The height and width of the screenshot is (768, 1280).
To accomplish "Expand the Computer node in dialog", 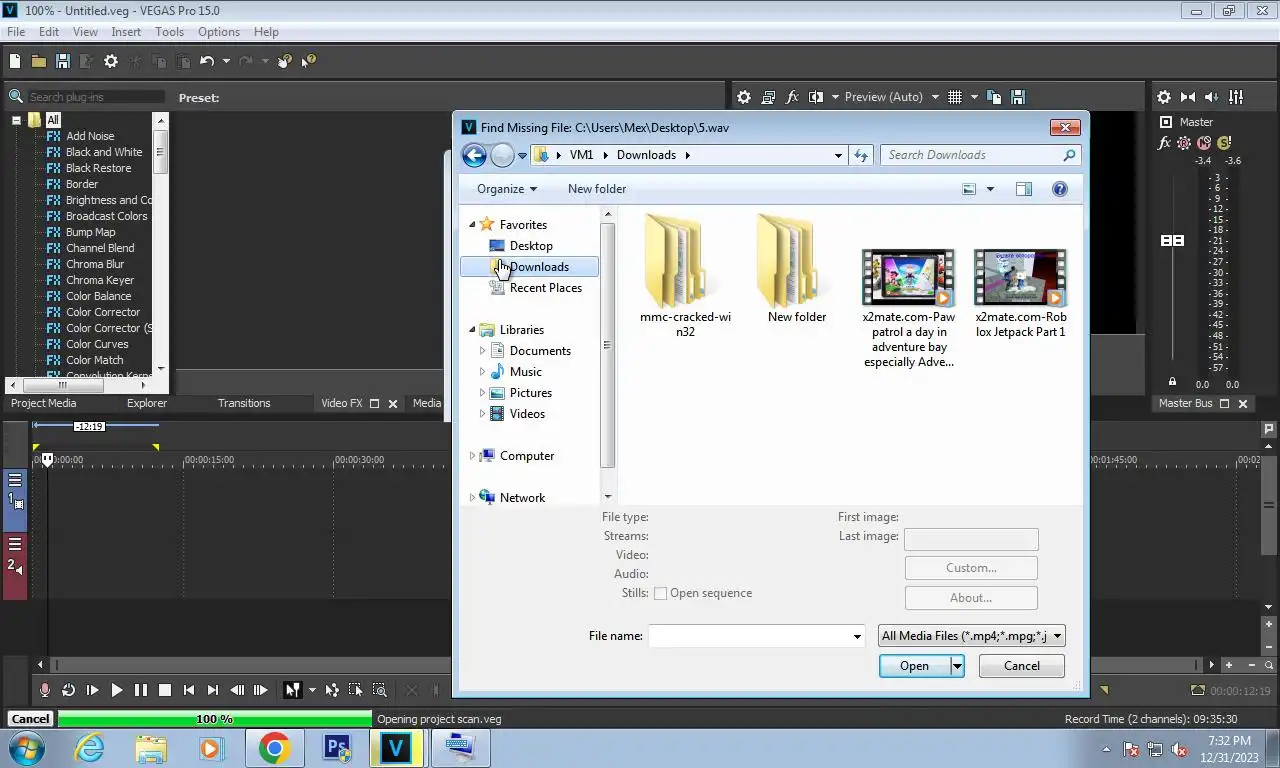I will (473, 456).
